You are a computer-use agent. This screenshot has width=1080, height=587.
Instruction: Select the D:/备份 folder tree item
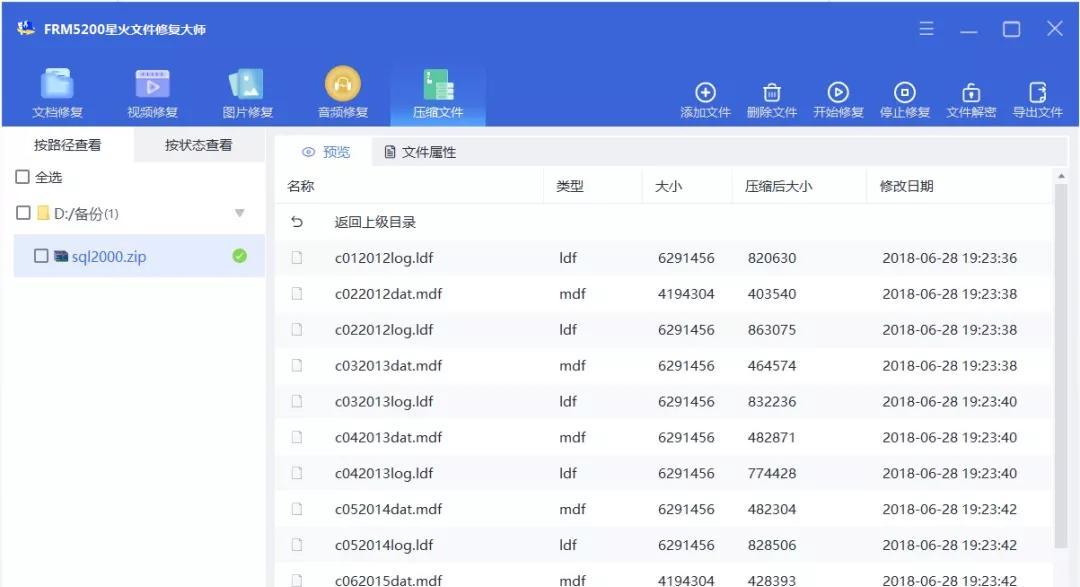[x=86, y=214]
